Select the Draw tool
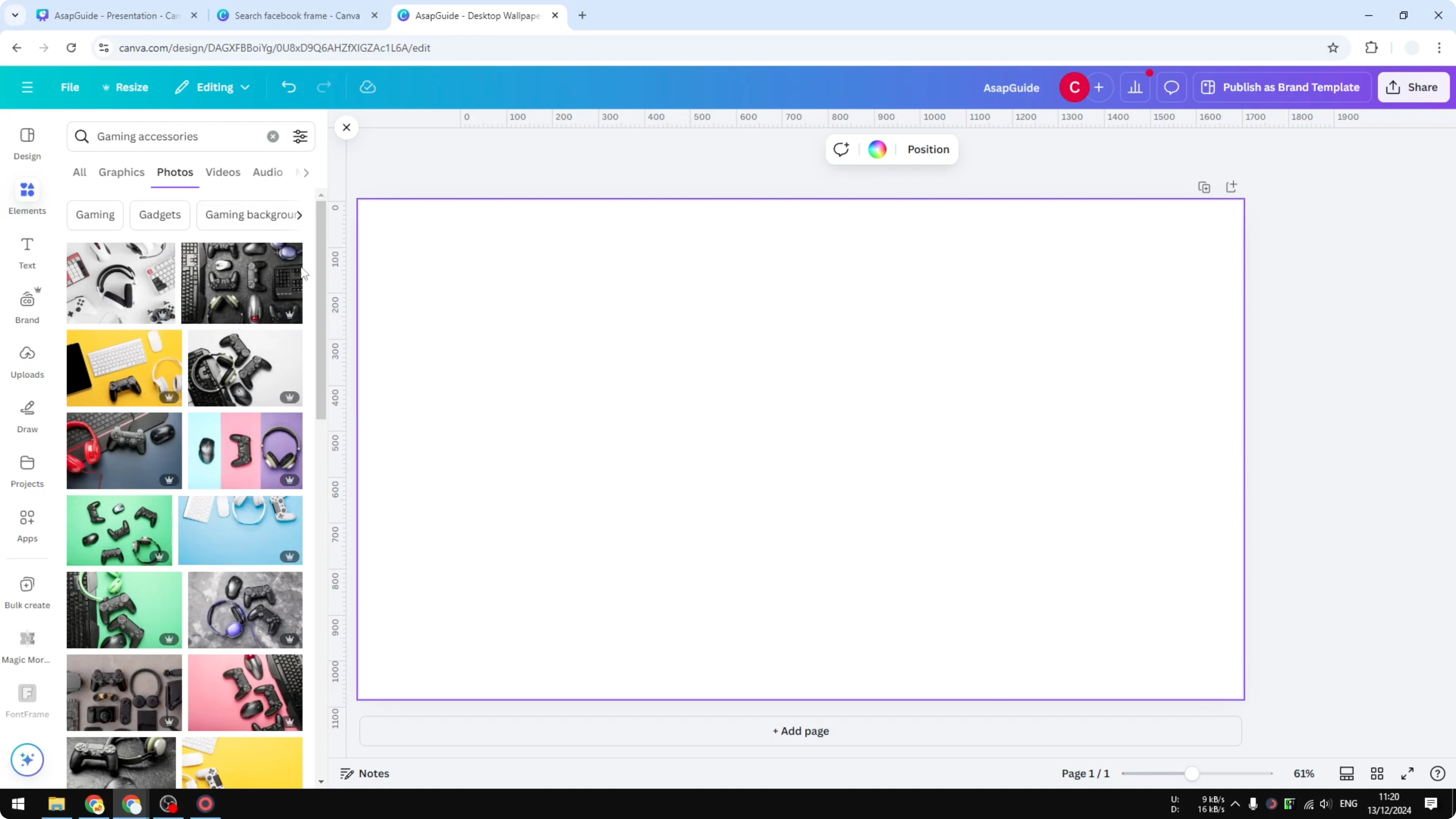 (x=27, y=417)
